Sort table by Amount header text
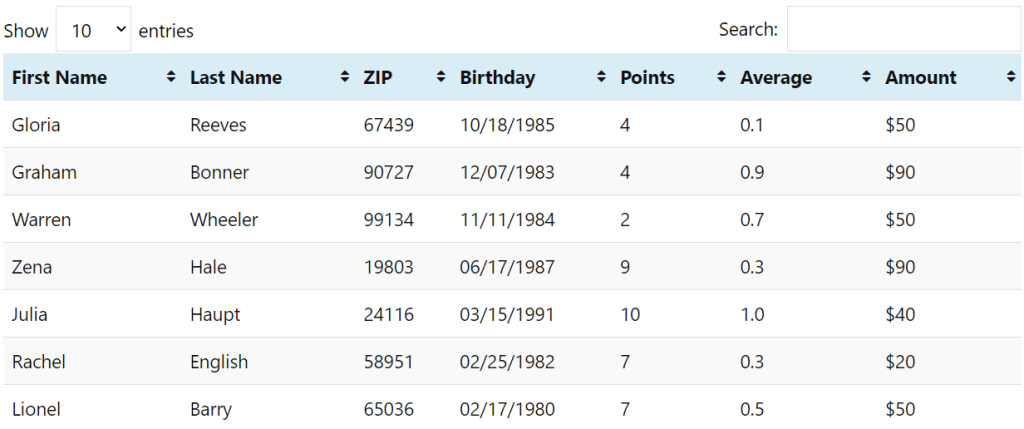 click(x=921, y=78)
